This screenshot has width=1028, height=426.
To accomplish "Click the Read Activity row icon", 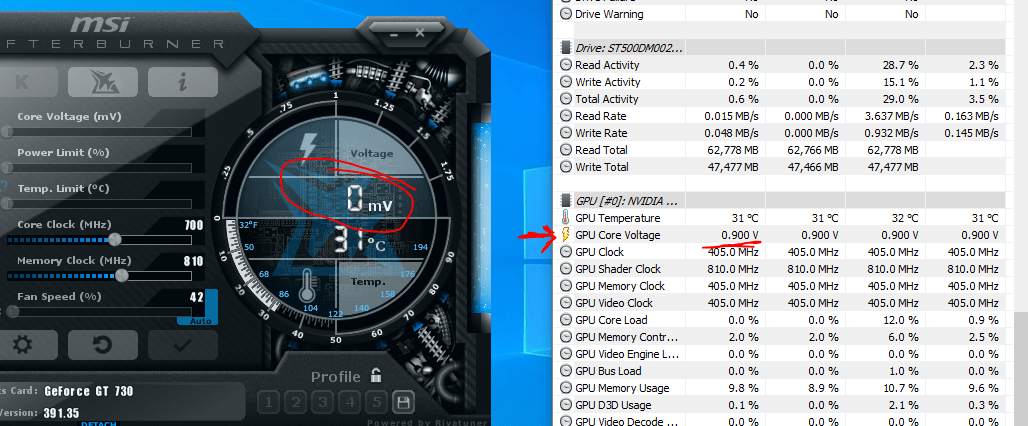I will (x=566, y=65).
